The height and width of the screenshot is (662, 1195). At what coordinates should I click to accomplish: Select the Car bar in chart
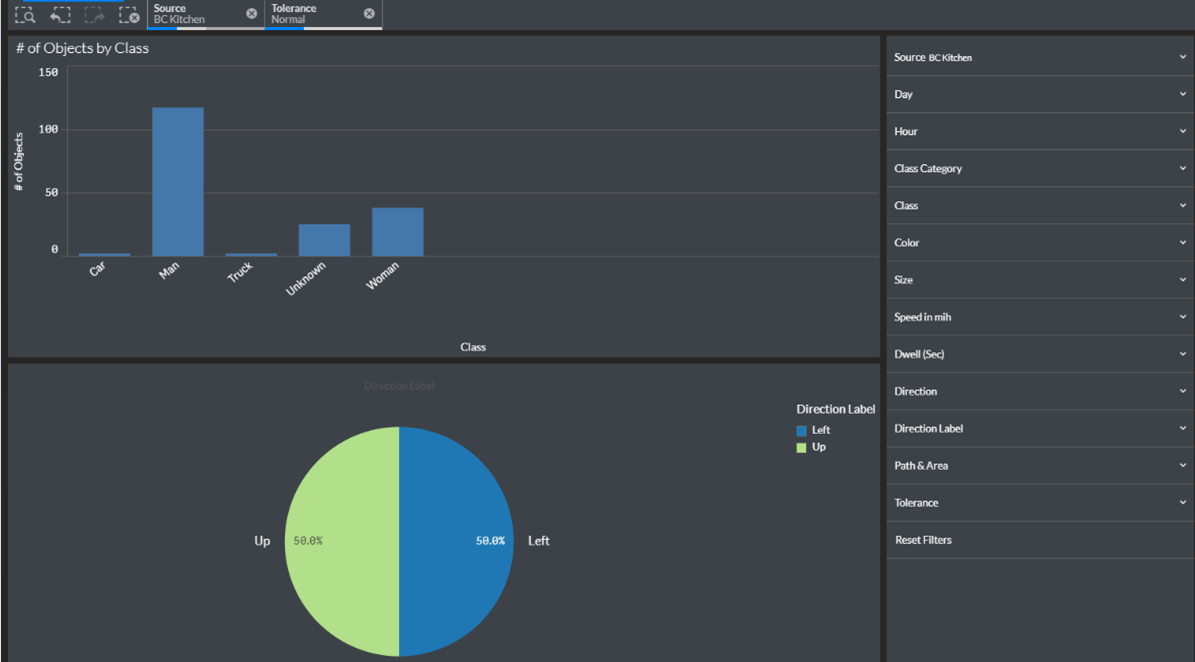[104, 254]
